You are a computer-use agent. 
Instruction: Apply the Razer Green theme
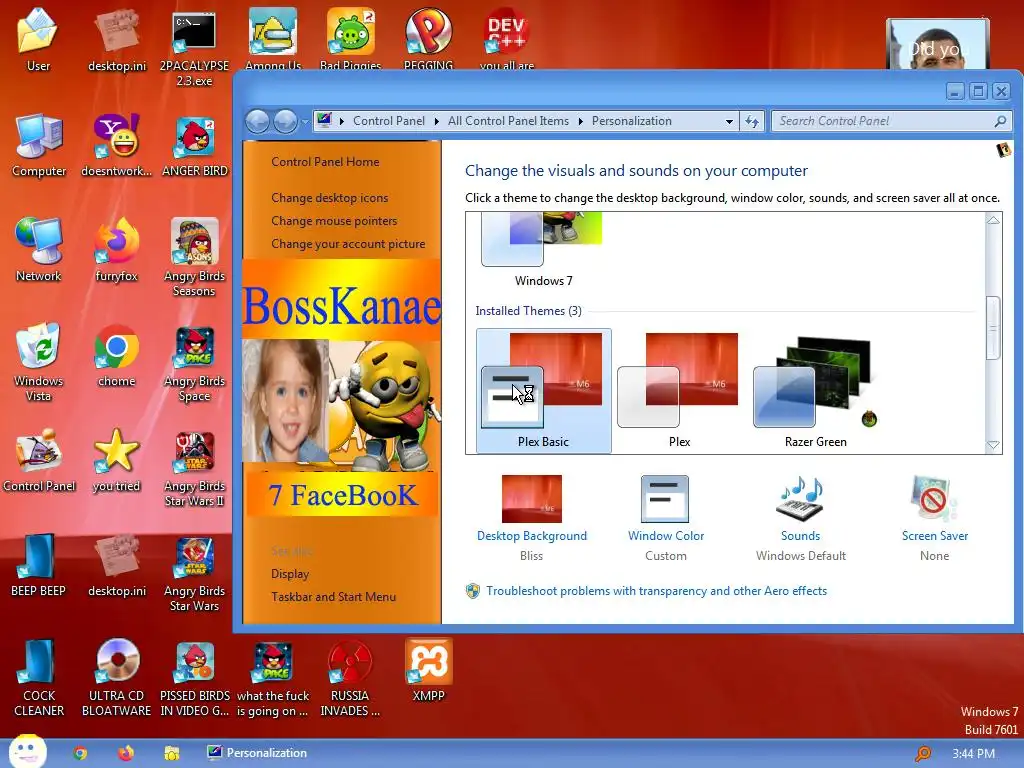click(x=816, y=391)
